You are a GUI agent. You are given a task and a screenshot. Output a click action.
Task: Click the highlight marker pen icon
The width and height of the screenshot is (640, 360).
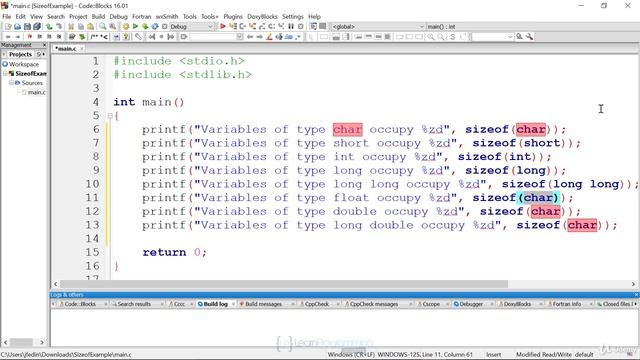click(269, 37)
